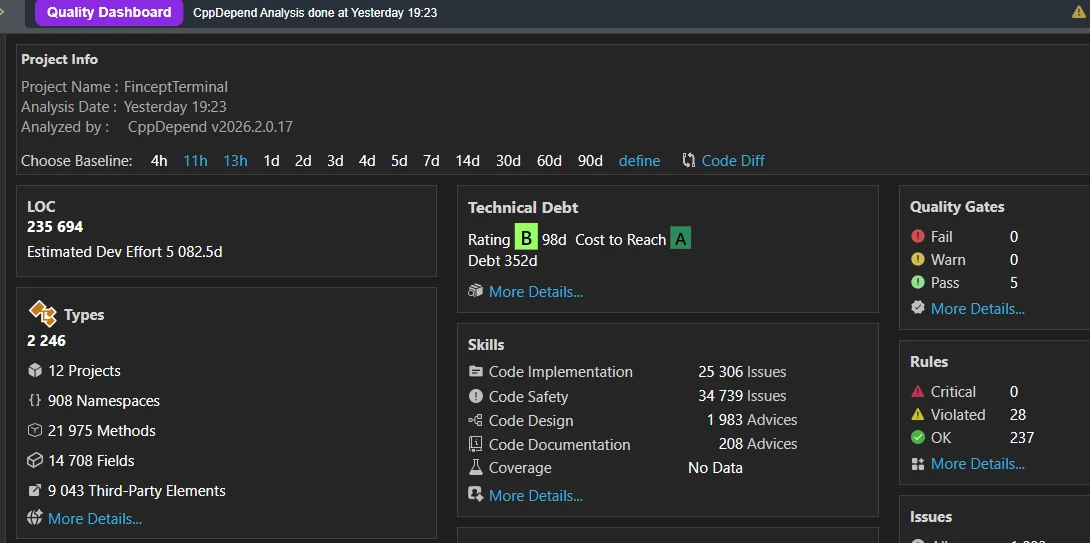
Task: Open More Details under Skills
Action: [x=536, y=496]
